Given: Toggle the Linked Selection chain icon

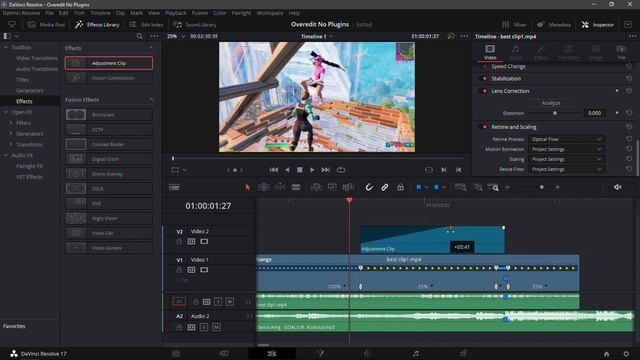Looking at the screenshot, I should click(x=384, y=187).
